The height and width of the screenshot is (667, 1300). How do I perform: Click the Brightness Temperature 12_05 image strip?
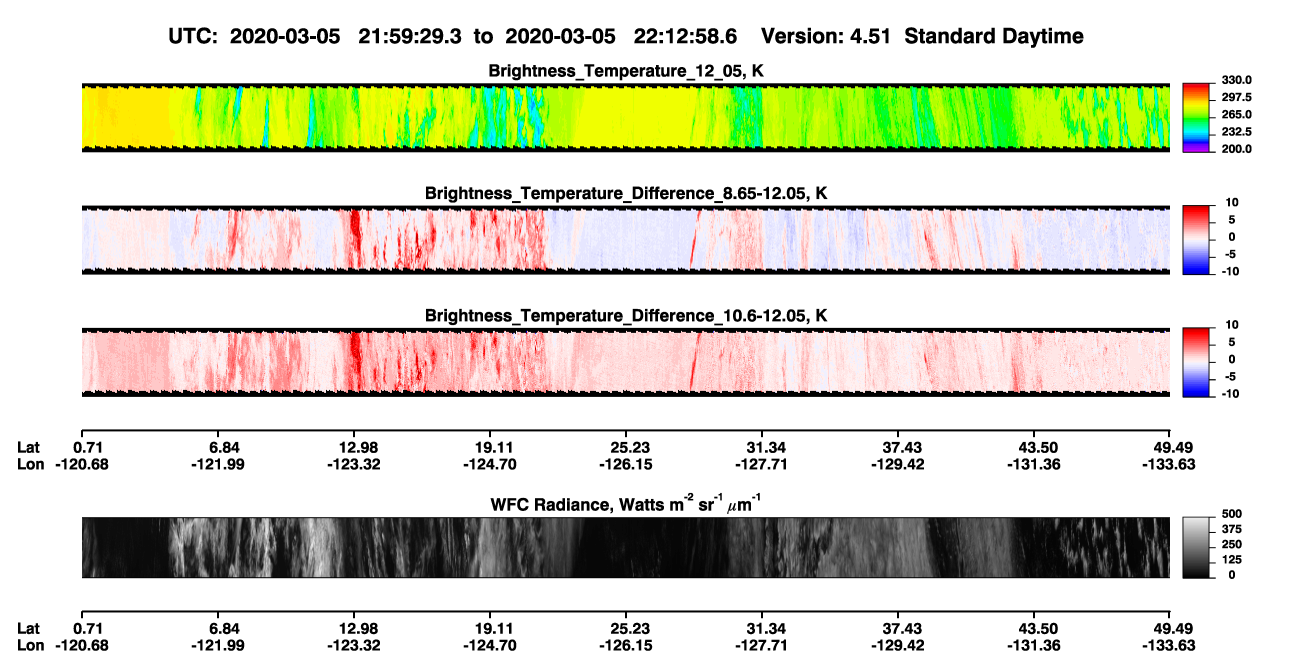(625, 117)
